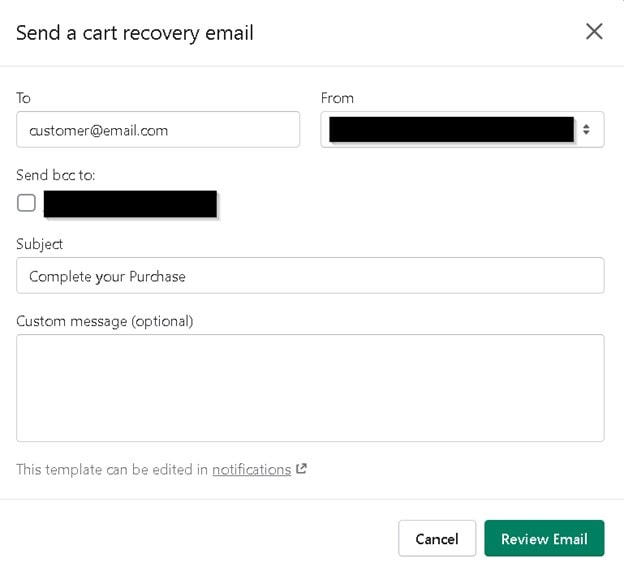Click the 'Send a cart recovery email' title
Viewport: 624px width, 571px height.
(x=135, y=33)
